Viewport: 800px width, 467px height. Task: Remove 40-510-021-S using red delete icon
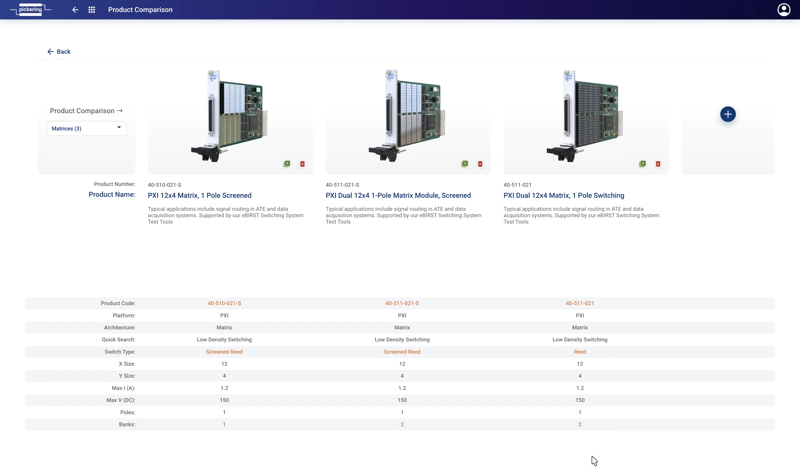click(302, 164)
